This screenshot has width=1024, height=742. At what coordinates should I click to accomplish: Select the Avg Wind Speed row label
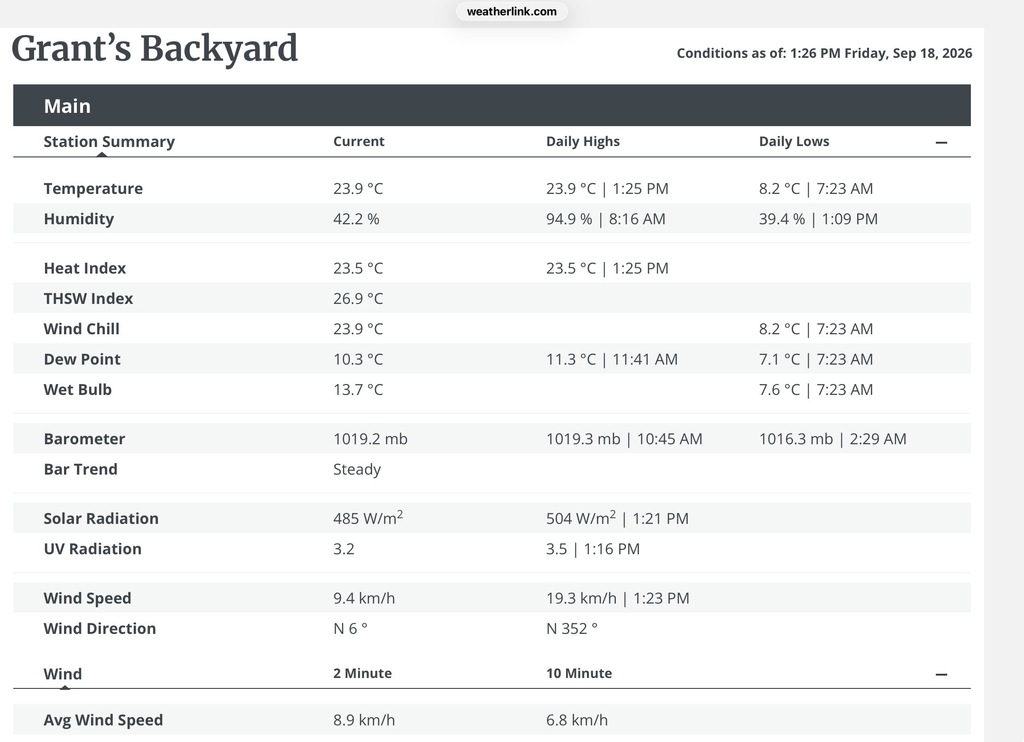(103, 720)
